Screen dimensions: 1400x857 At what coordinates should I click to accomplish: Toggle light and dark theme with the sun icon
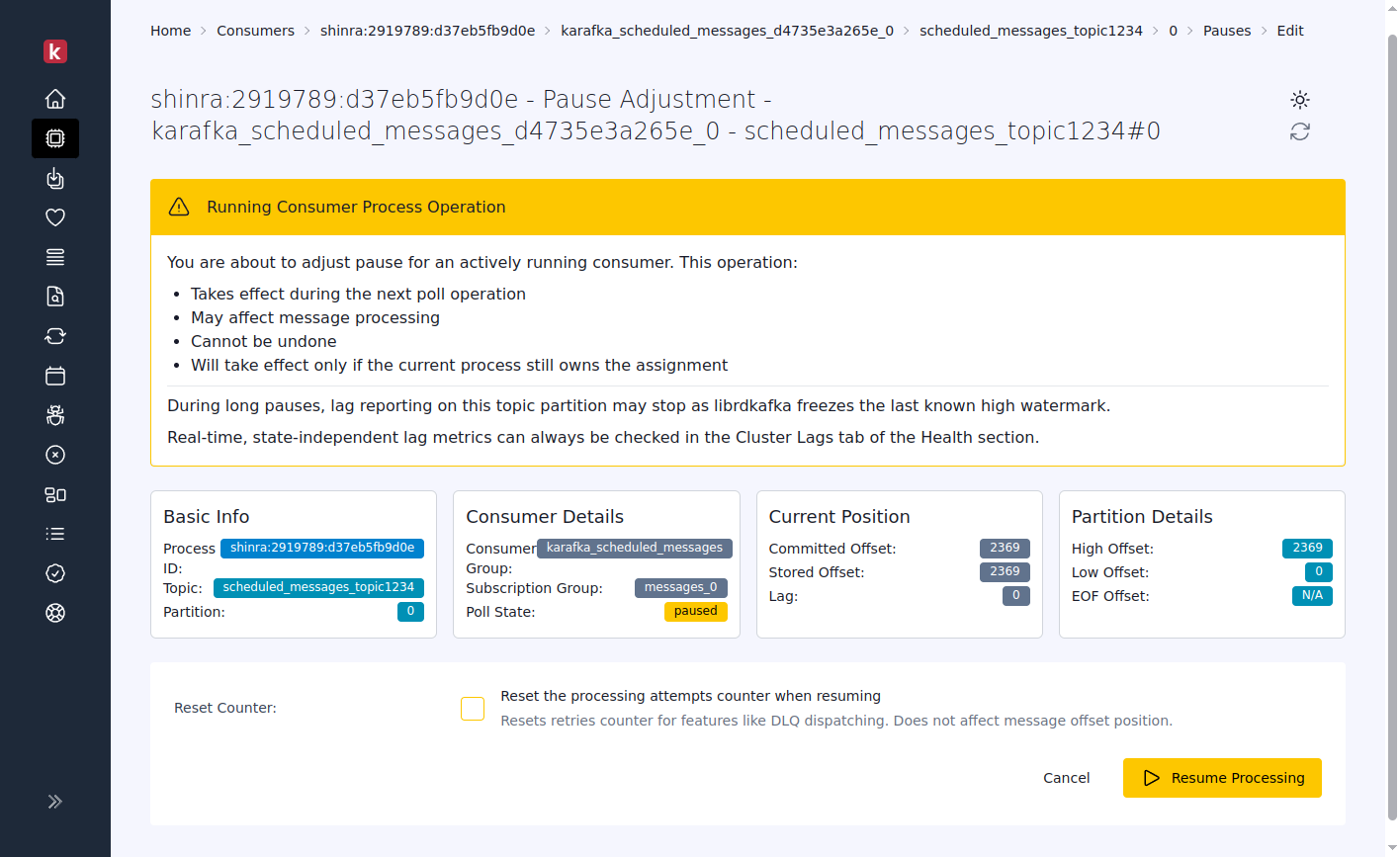[x=1299, y=99]
